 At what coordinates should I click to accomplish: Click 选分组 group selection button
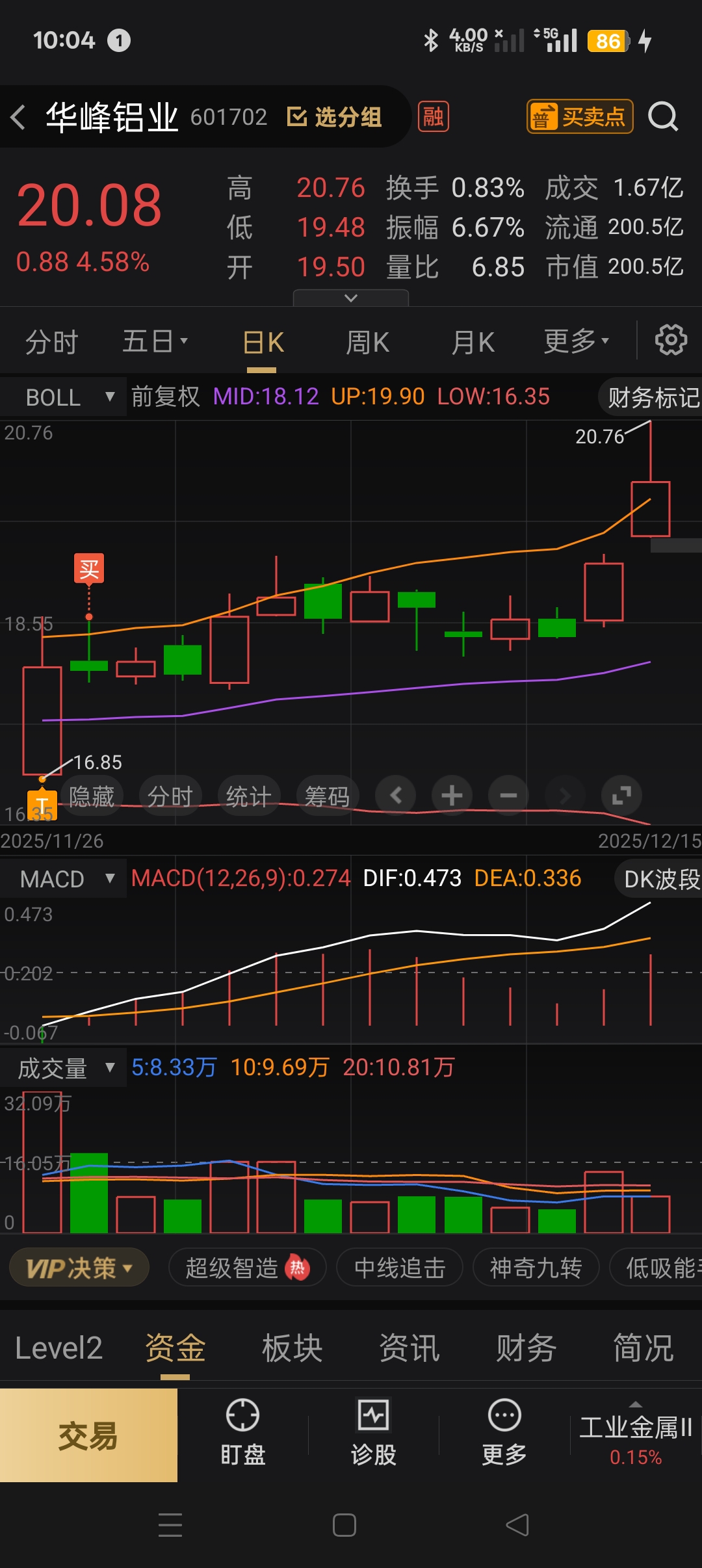point(334,117)
